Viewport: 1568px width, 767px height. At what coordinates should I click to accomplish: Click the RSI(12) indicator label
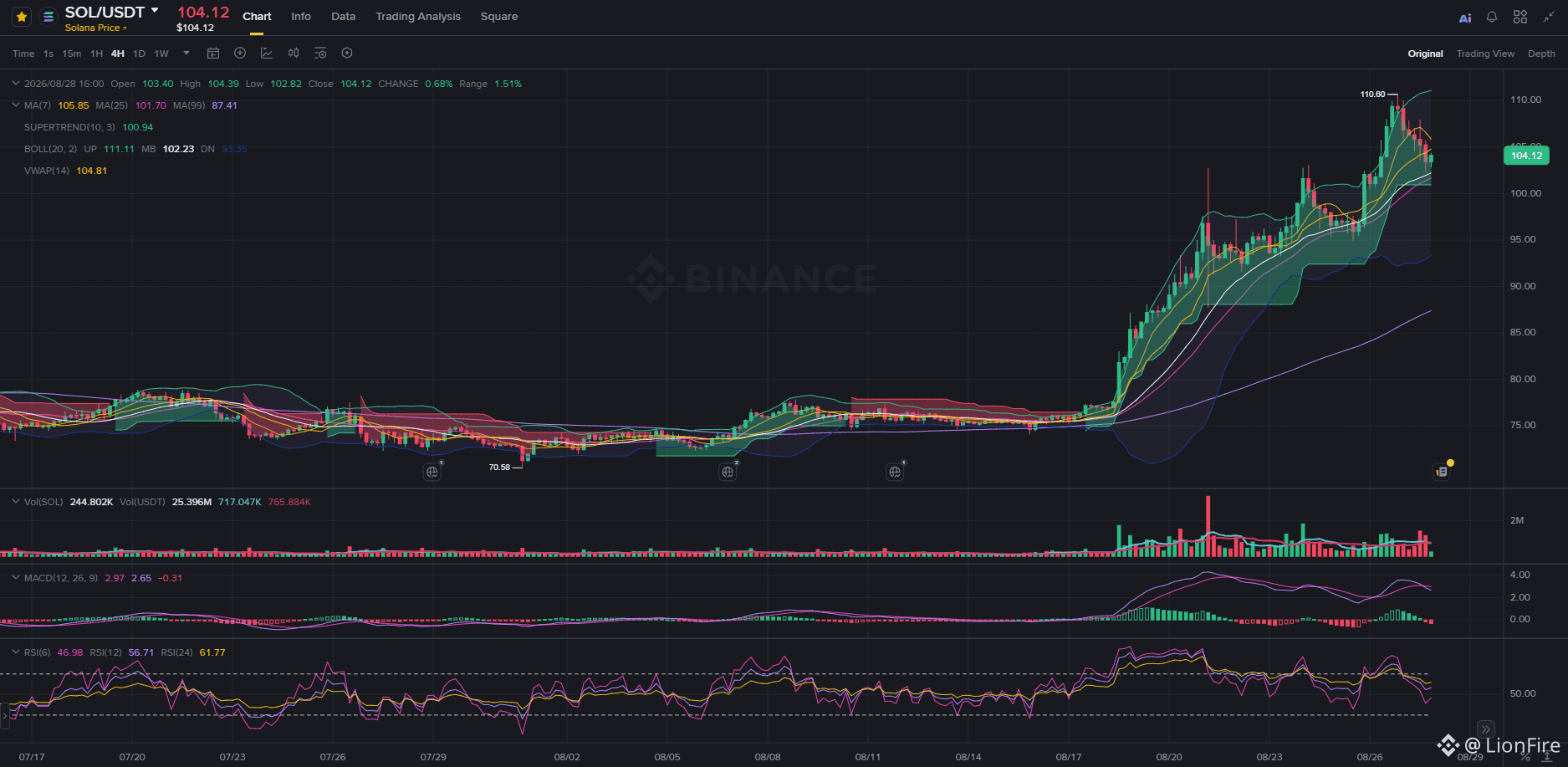pos(106,652)
